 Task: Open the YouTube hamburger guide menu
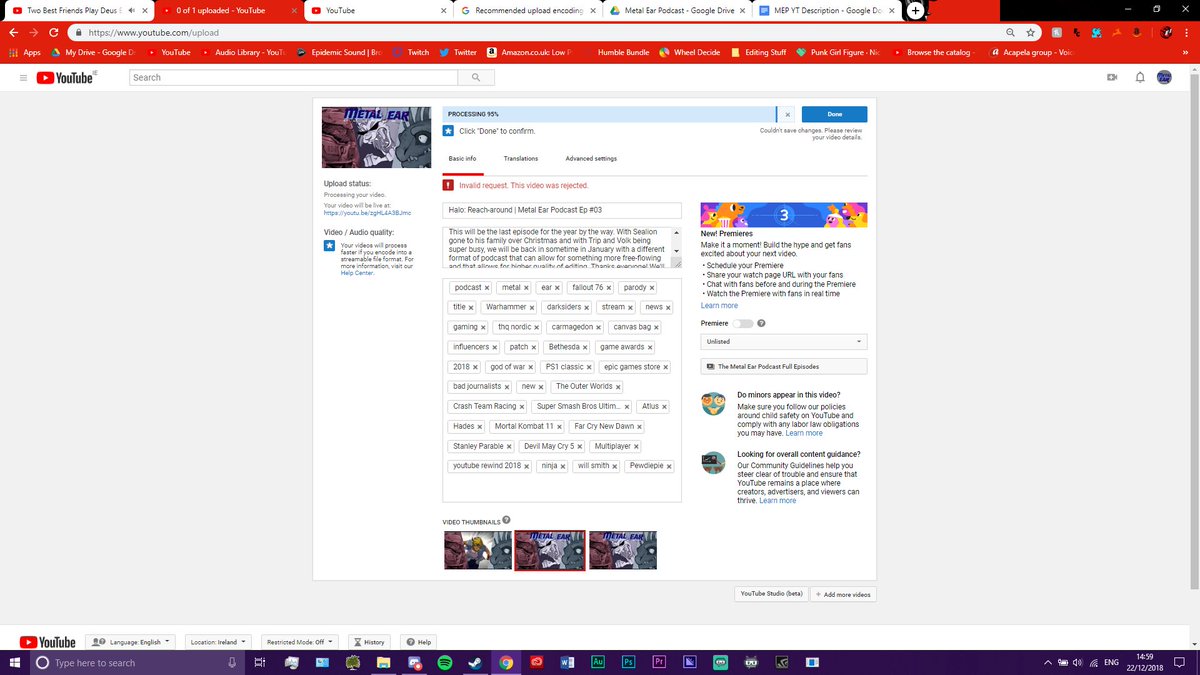pos(24,77)
